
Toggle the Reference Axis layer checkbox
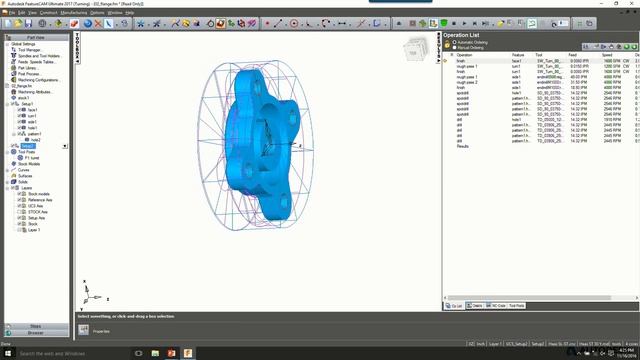point(19,200)
